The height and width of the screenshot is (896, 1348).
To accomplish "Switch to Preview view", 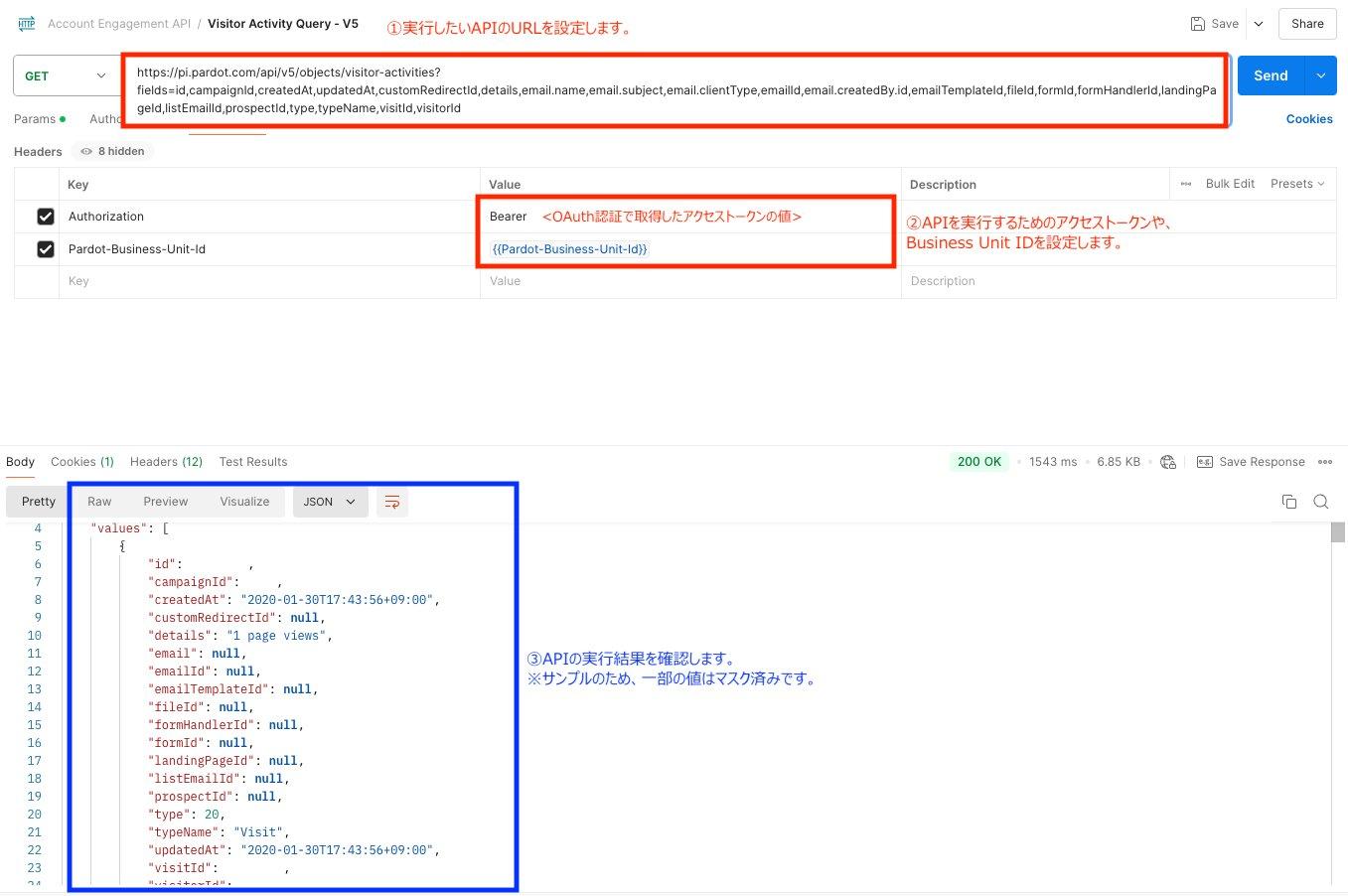I will pos(165,502).
